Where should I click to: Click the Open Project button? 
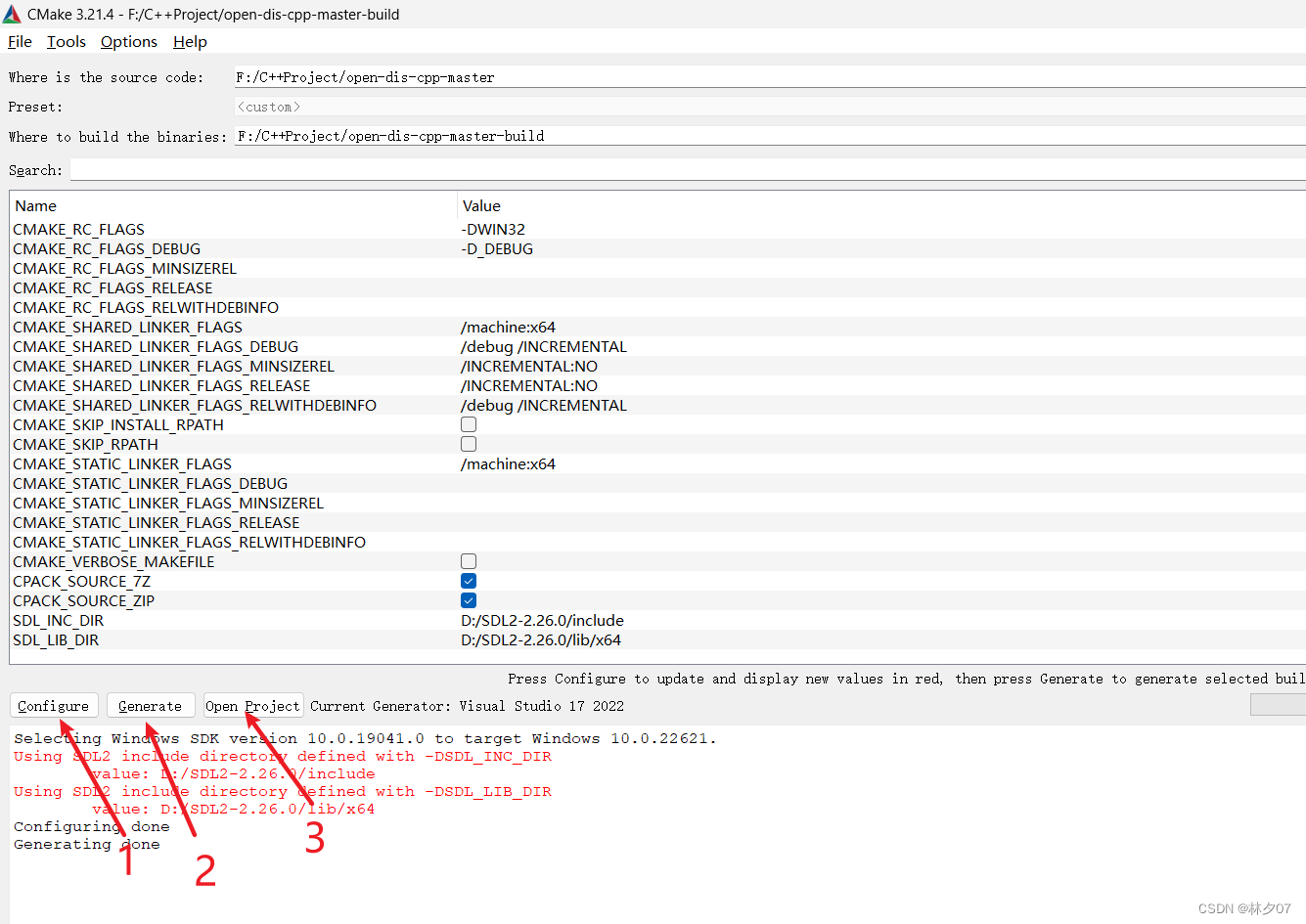(x=252, y=705)
